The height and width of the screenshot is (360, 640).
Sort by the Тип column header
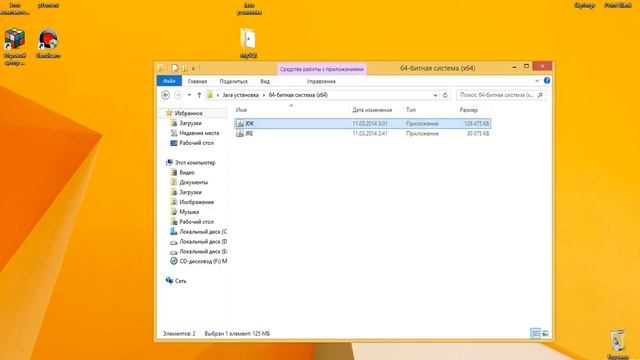pos(411,110)
